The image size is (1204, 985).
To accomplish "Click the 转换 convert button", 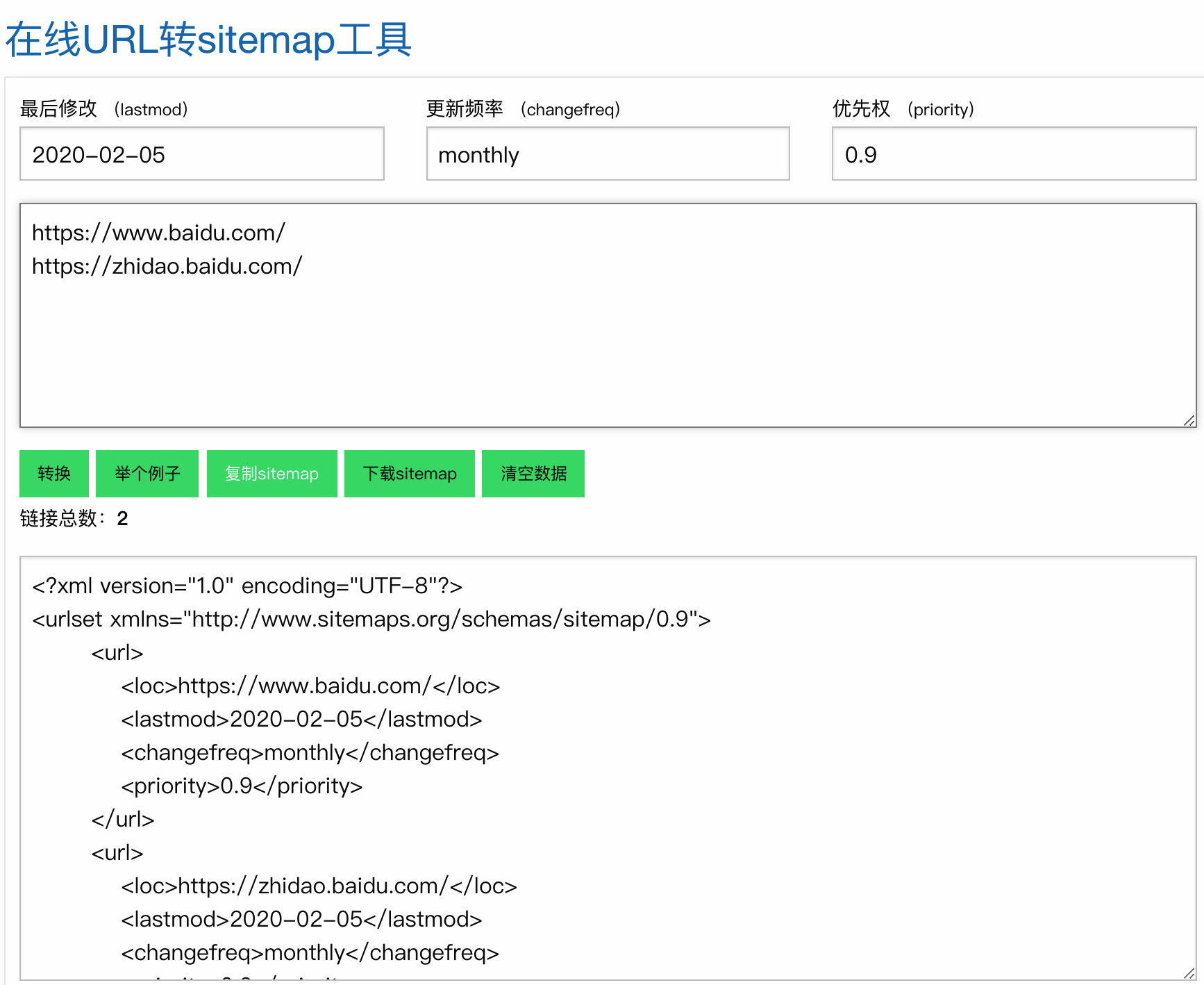I will pyautogui.click(x=54, y=474).
